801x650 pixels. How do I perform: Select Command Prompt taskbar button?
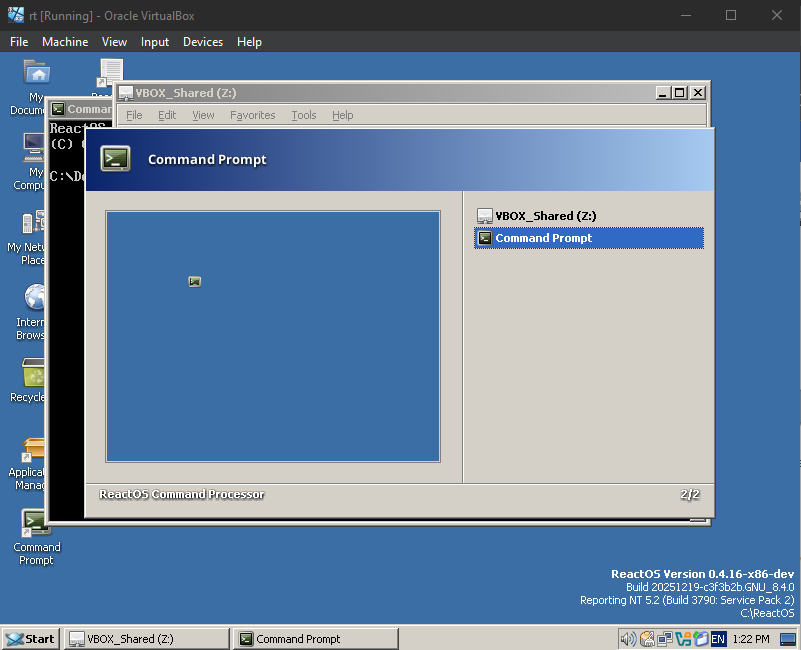pos(315,639)
